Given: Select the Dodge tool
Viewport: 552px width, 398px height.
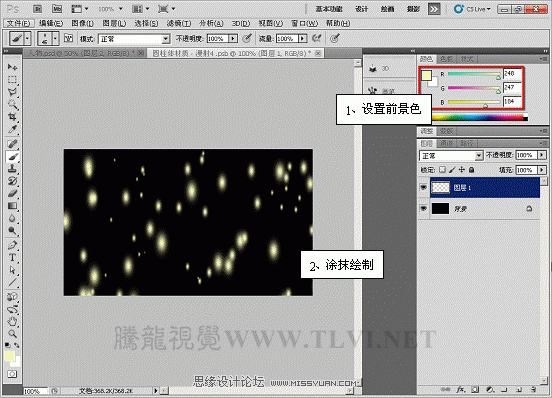Looking at the screenshot, I should (x=12, y=230).
